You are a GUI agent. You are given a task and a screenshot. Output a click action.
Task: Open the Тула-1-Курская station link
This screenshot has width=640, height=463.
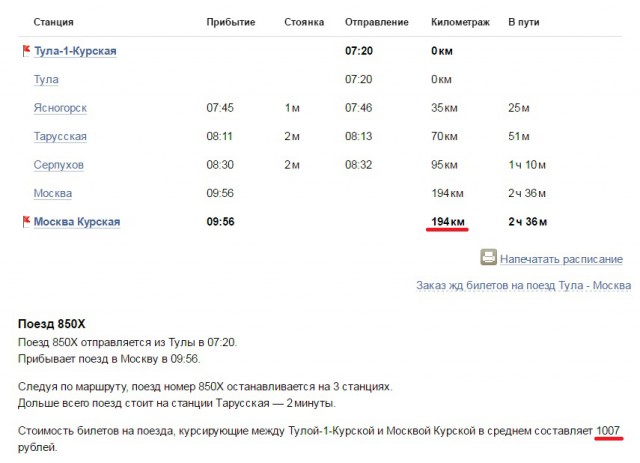75,51
